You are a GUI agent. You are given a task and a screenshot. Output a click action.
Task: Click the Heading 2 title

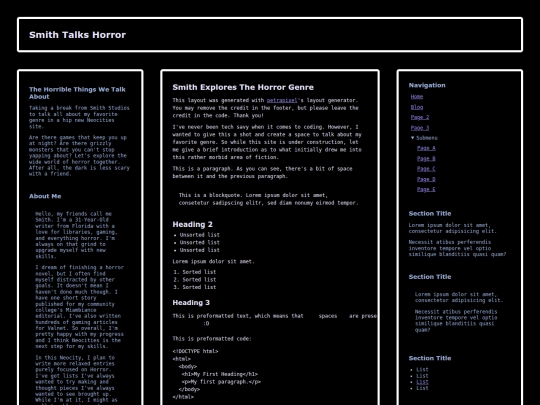(193, 225)
